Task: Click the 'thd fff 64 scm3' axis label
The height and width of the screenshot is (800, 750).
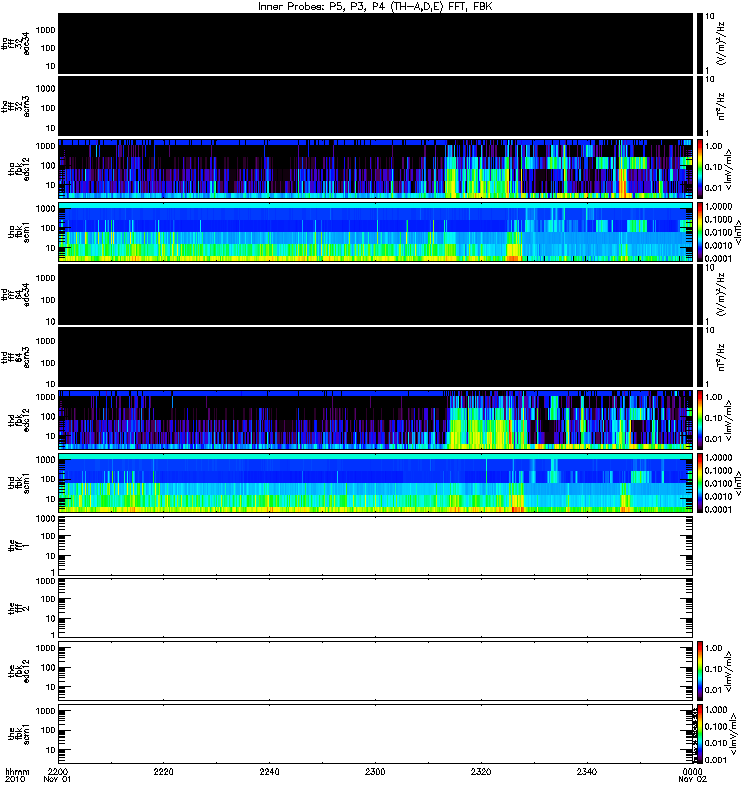Action: coord(16,357)
